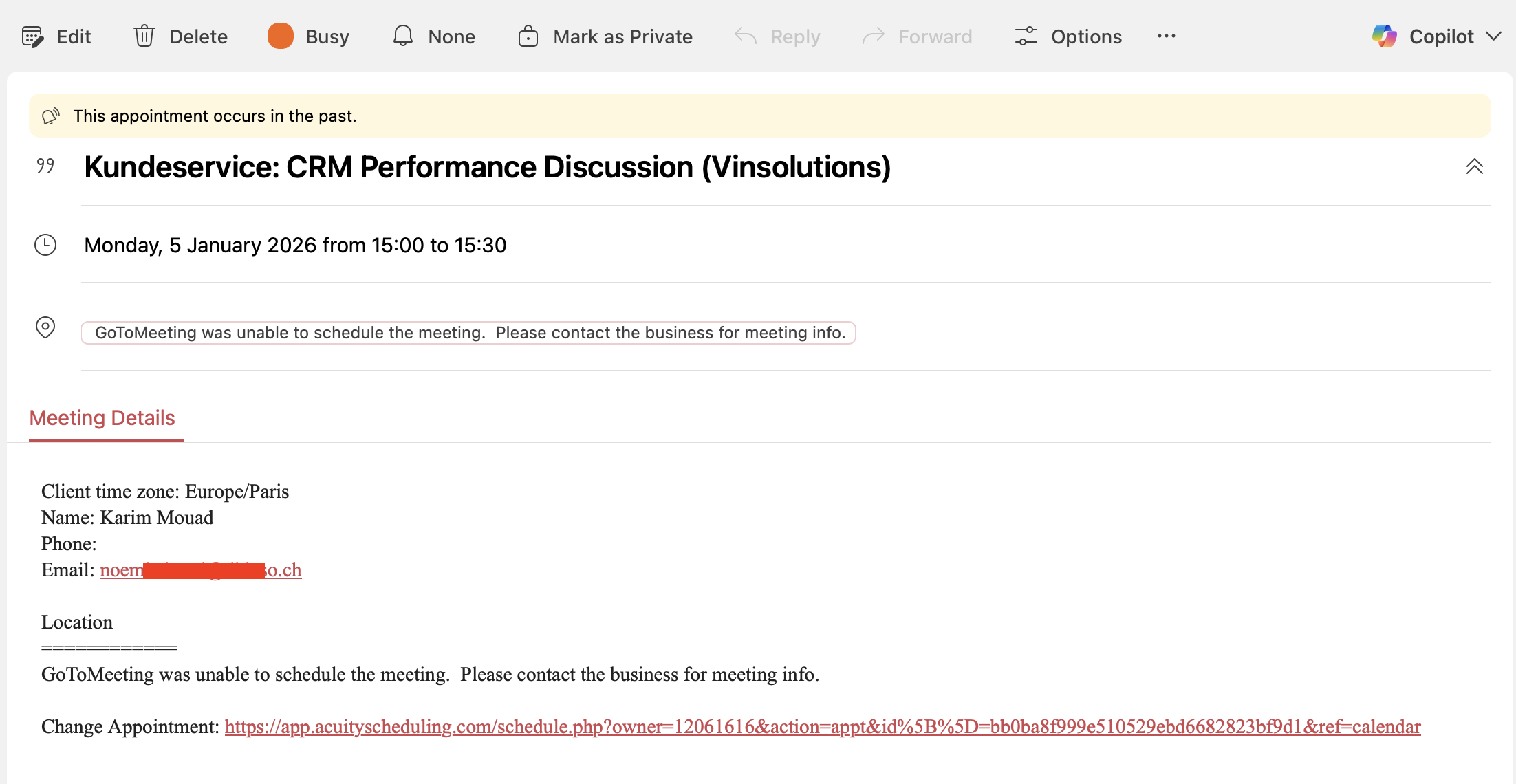Open the reminder bell icon
1516x784 pixels.
(x=403, y=36)
